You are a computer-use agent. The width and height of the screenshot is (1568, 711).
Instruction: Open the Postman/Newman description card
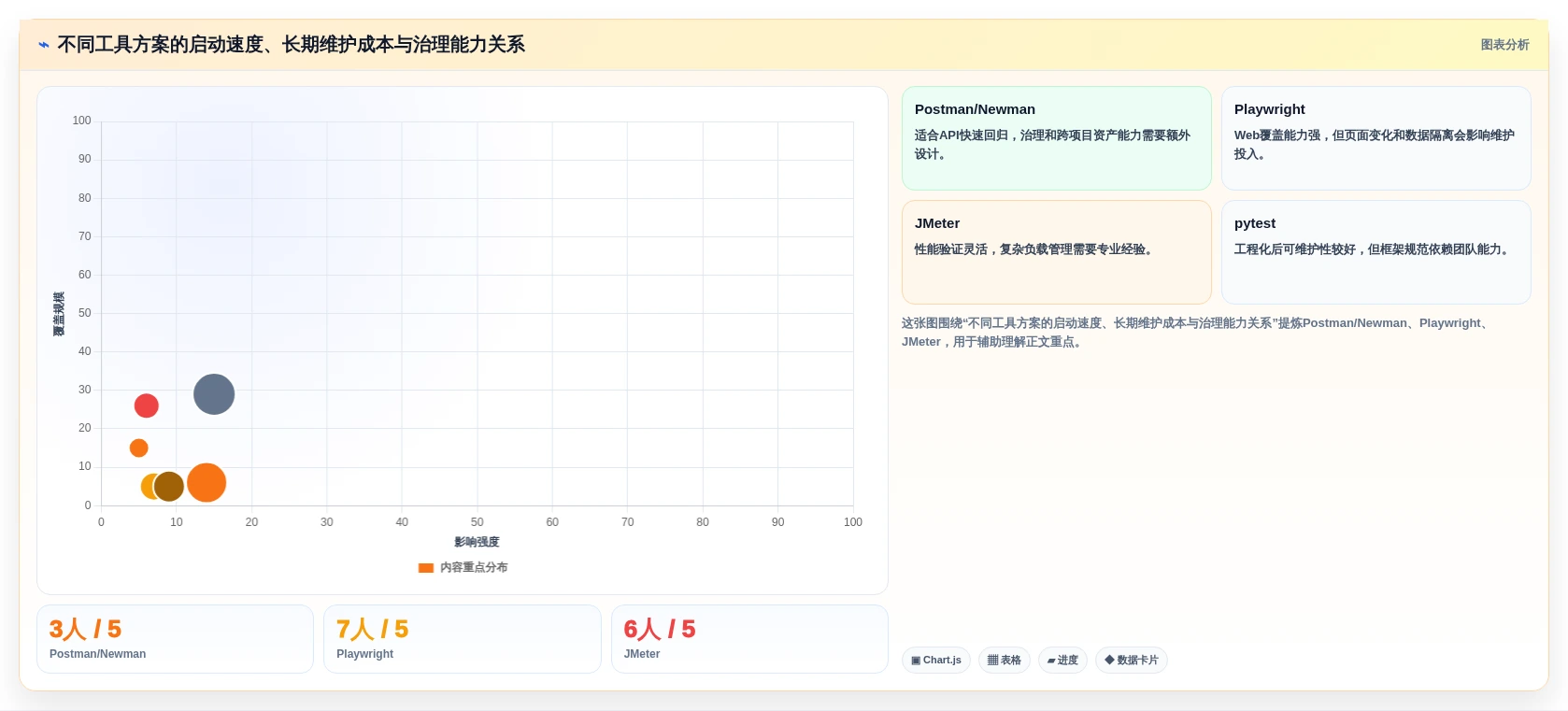point(1056,138)
